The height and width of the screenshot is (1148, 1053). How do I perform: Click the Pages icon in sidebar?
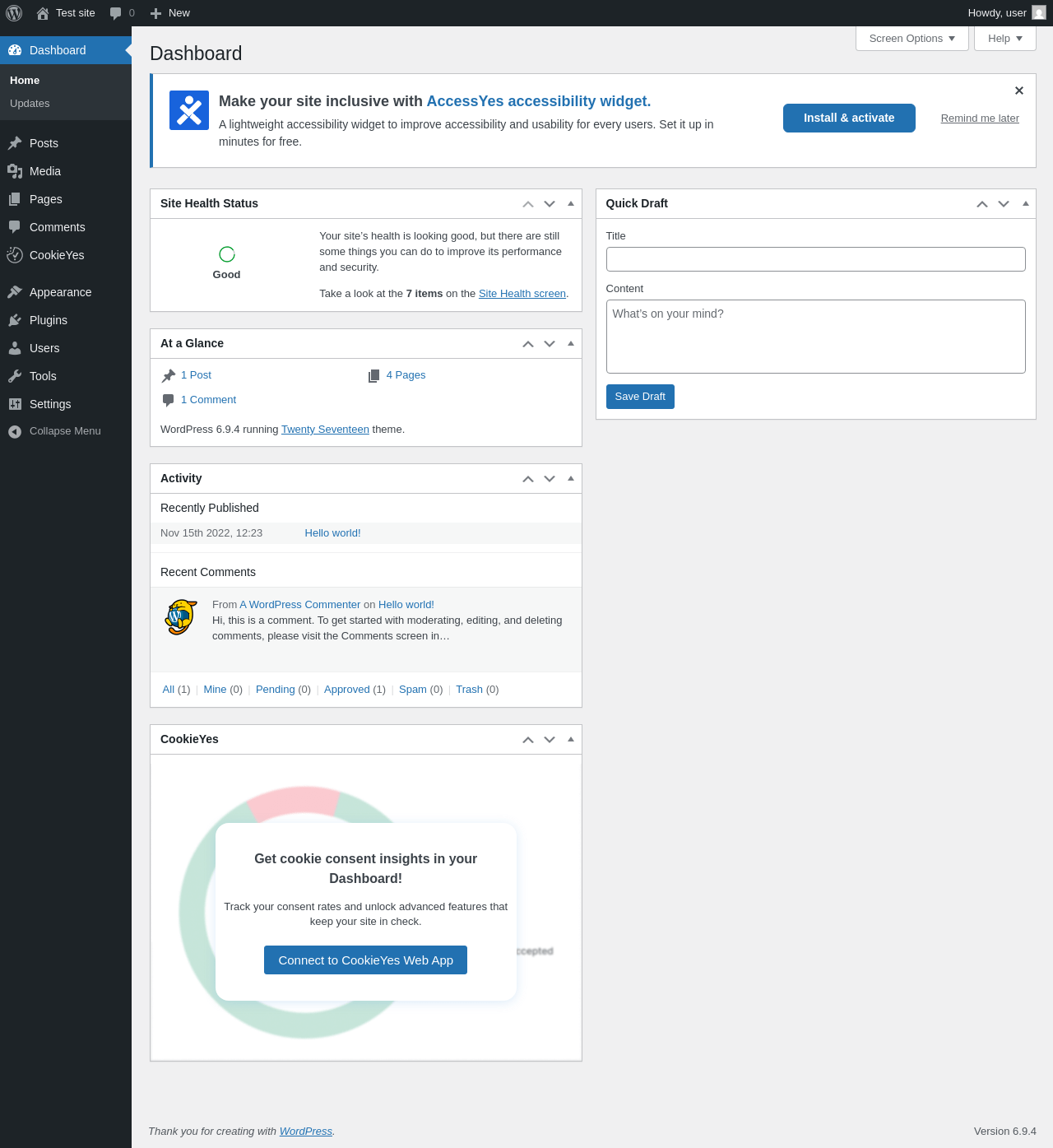pyautogui.click(x=15, y=199)
